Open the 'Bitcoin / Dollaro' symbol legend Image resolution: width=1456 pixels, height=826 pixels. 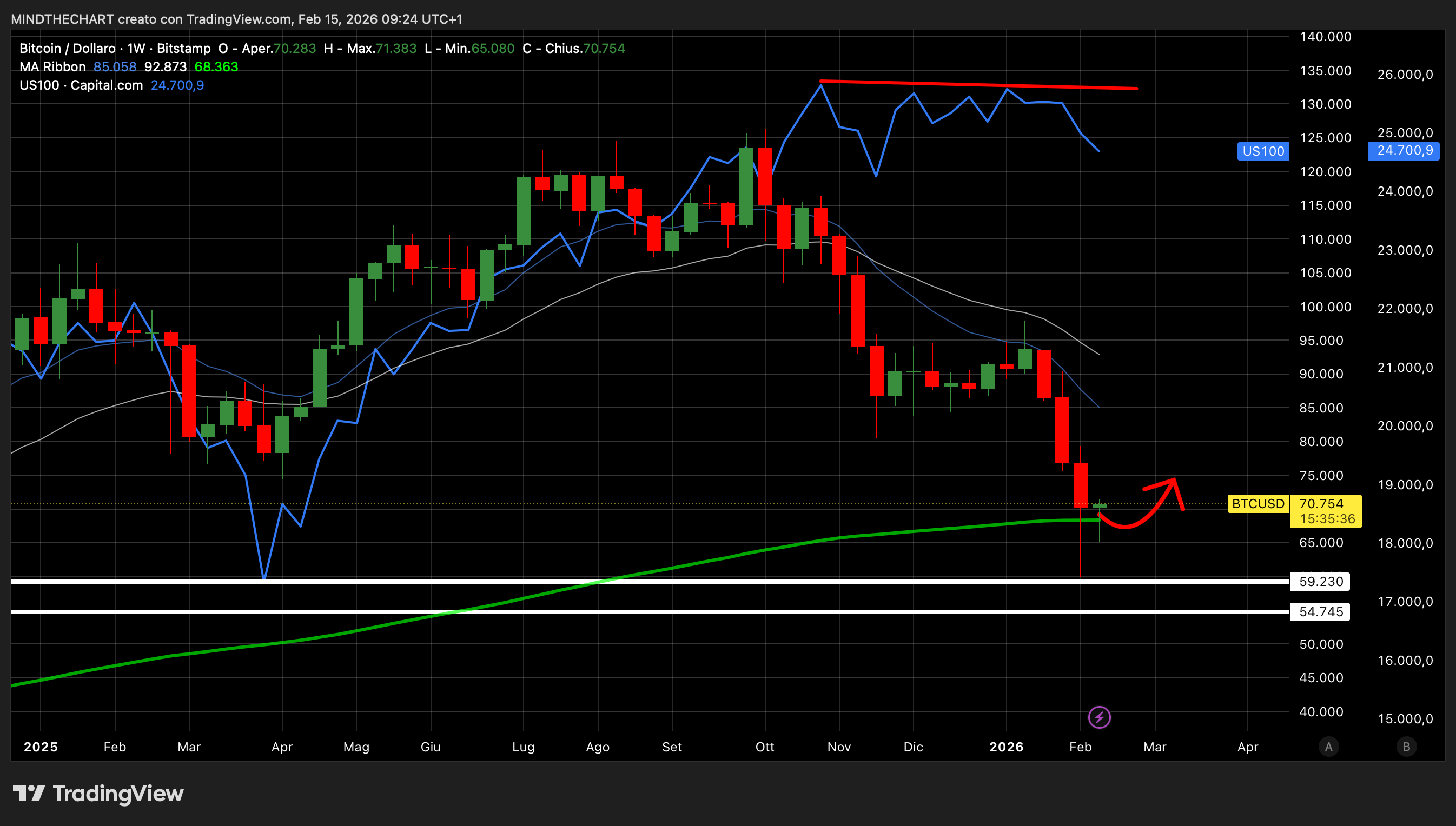pos(67,48)
